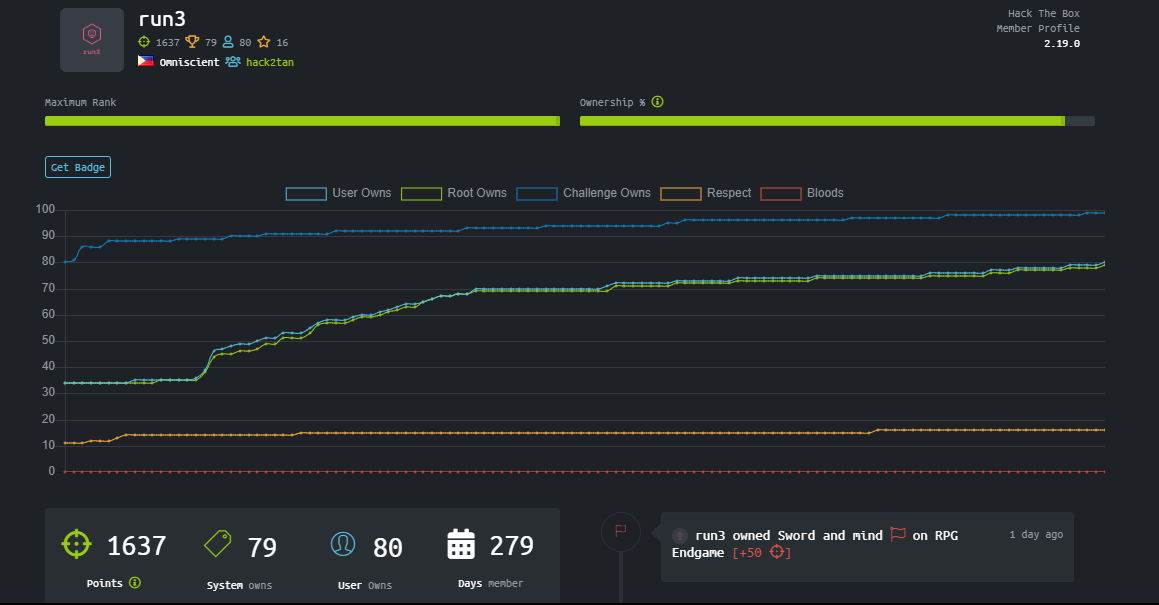Hide the Respect series in the chart
1159x605 pixels.
pyautogui.click(x=706, y=193)
